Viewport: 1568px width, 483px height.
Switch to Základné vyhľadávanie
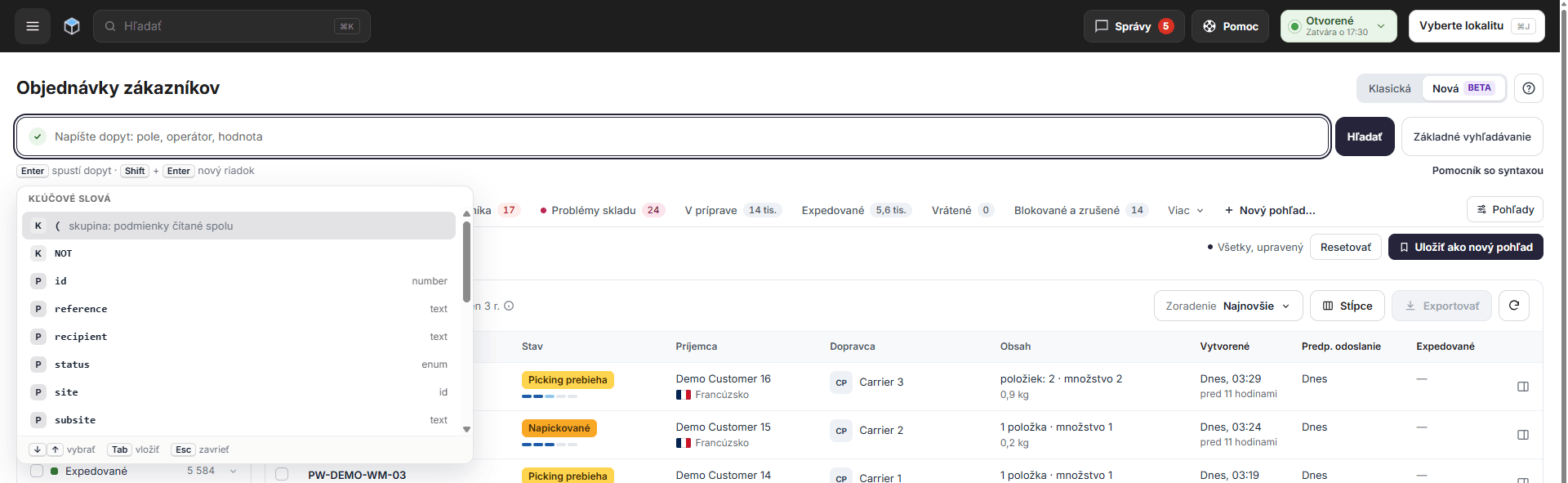pos(1472,136)
